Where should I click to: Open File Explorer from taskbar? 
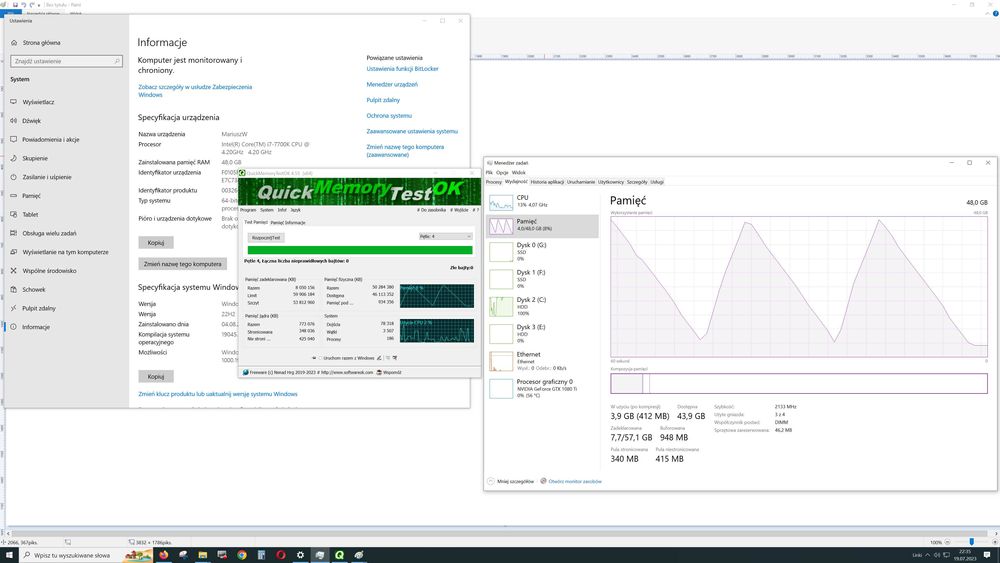(x=203, y=555)
